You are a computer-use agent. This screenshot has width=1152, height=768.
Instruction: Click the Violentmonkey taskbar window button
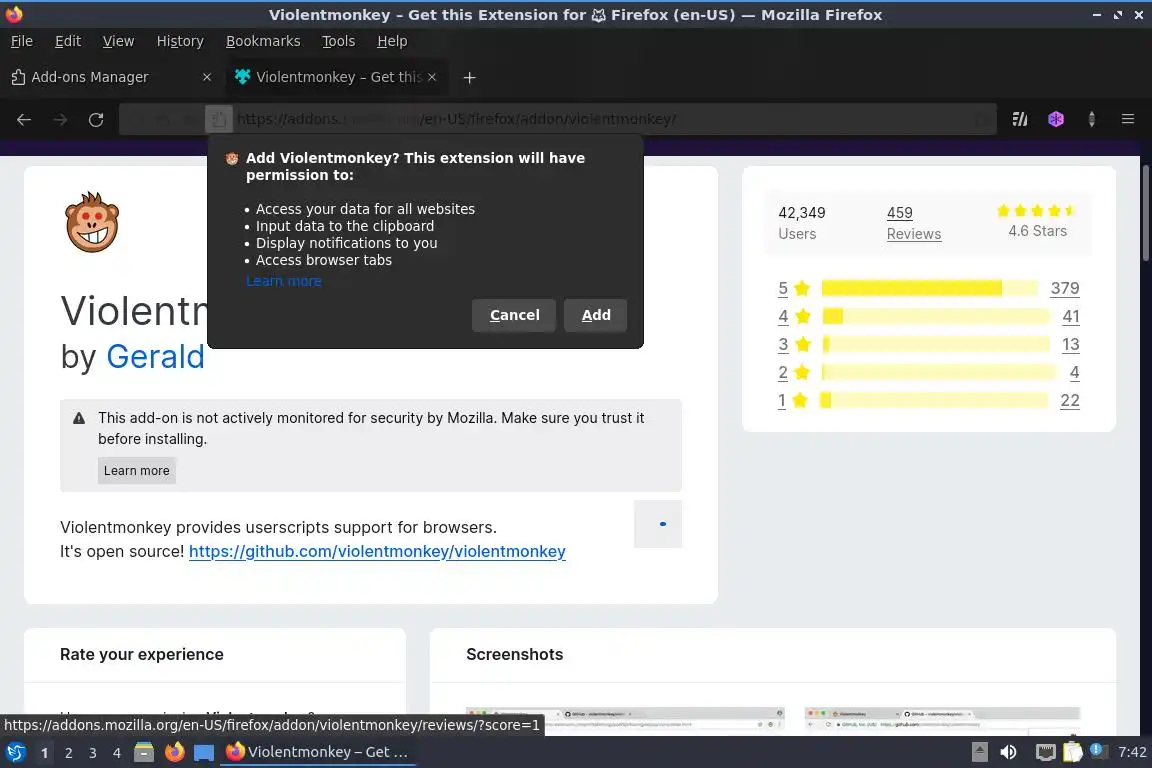317,752
